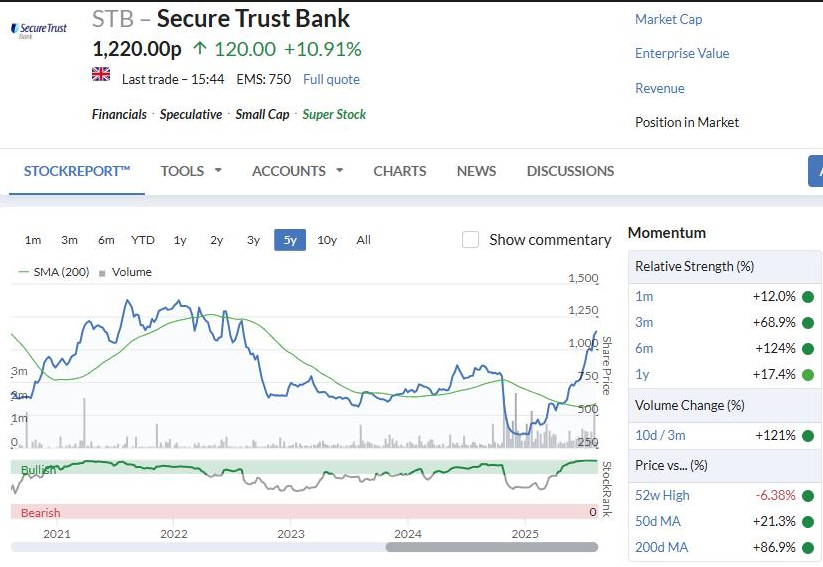
Task: Select the 3m chart range
Action: click(69, 240)
